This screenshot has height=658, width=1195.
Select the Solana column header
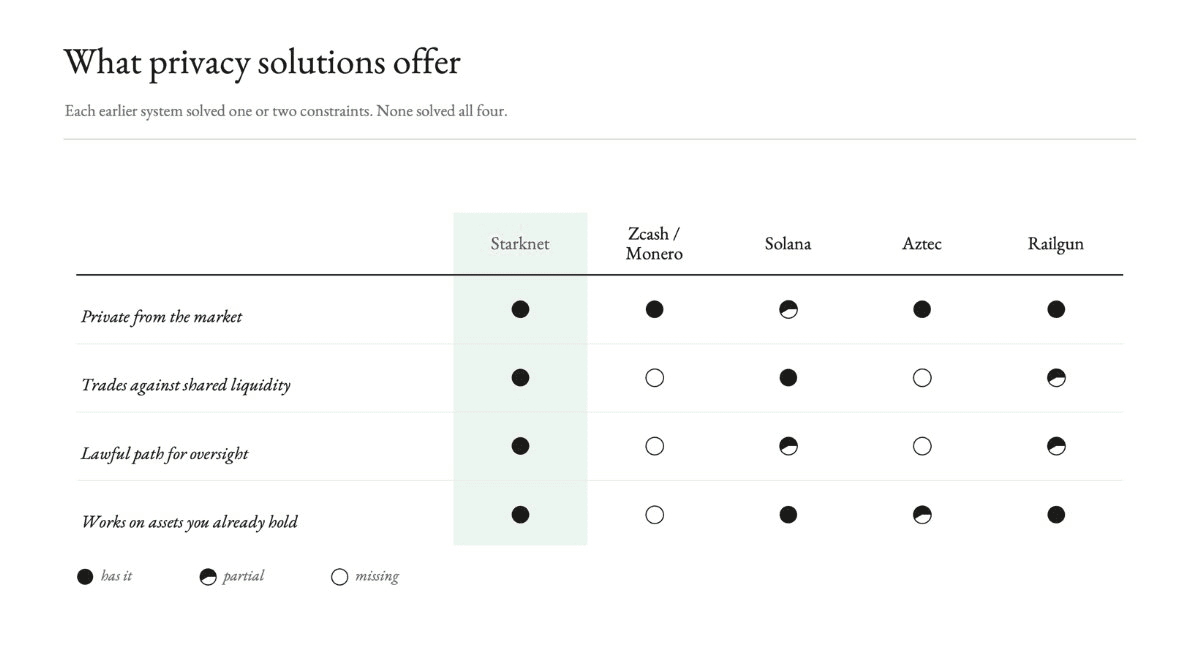click(x=788, y=244)
